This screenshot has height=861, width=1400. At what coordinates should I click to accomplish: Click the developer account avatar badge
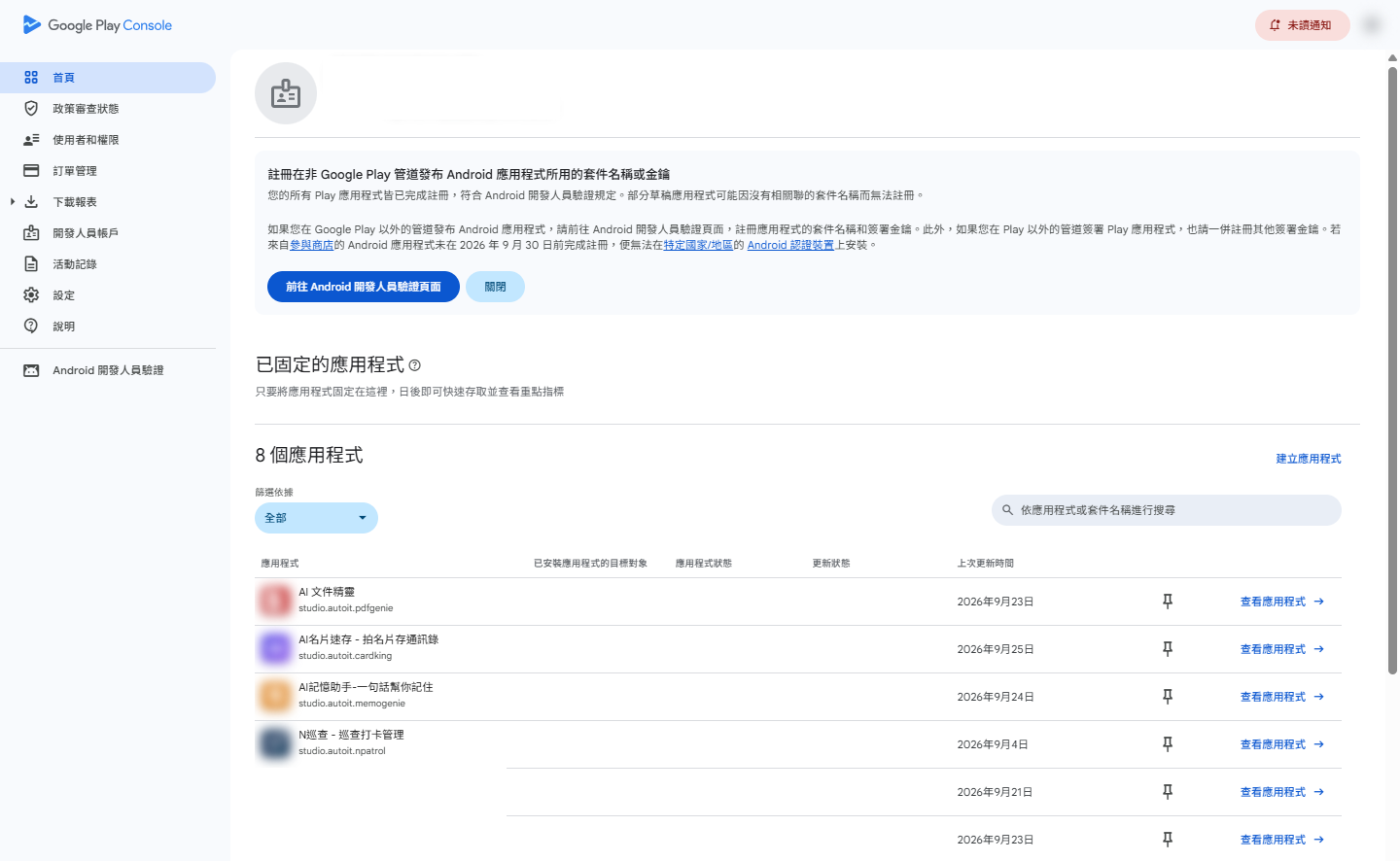point(286,93)
